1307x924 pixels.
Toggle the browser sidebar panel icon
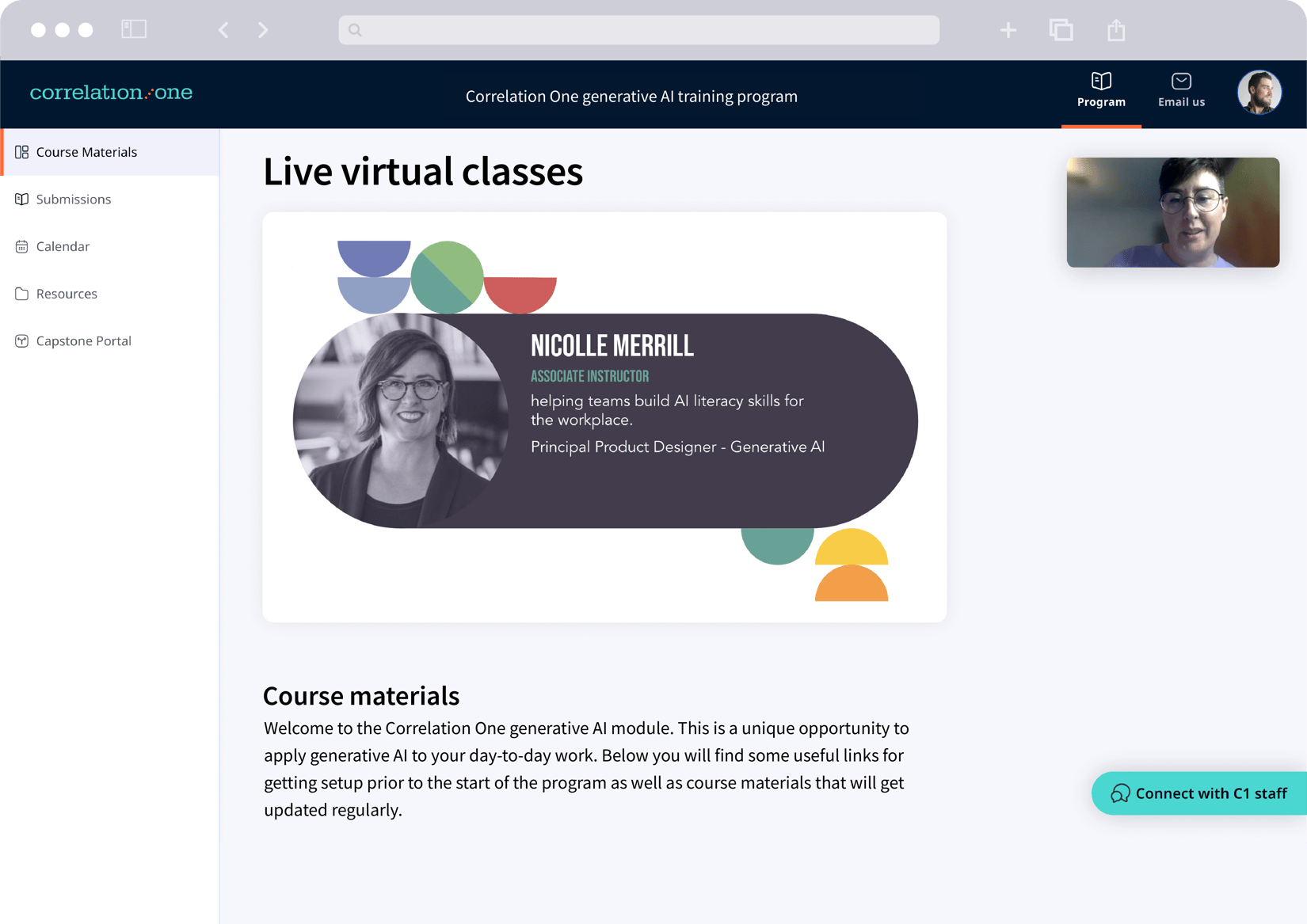click(x=134, y=30)
